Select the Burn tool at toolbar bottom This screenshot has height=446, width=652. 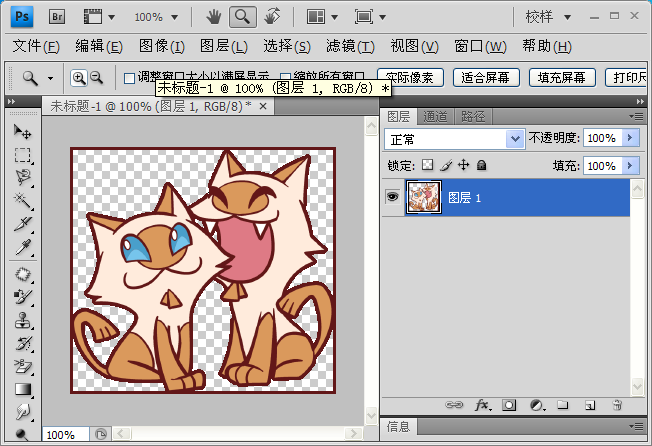[22, 434]
